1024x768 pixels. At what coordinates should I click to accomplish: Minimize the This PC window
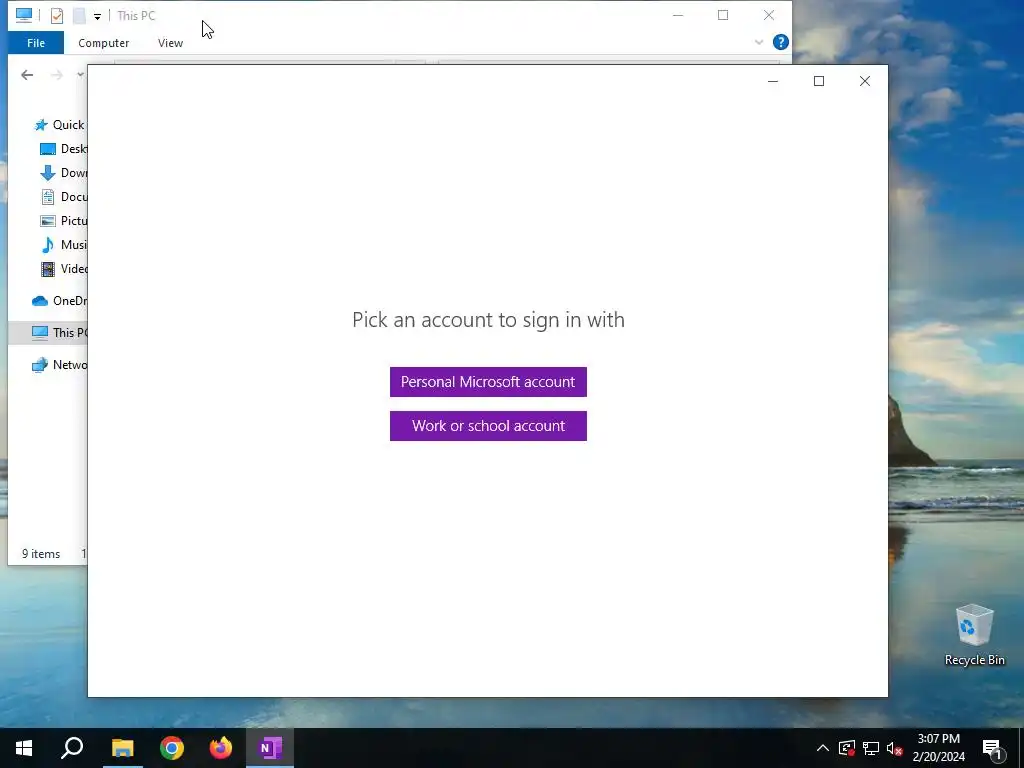pos(678,15)
